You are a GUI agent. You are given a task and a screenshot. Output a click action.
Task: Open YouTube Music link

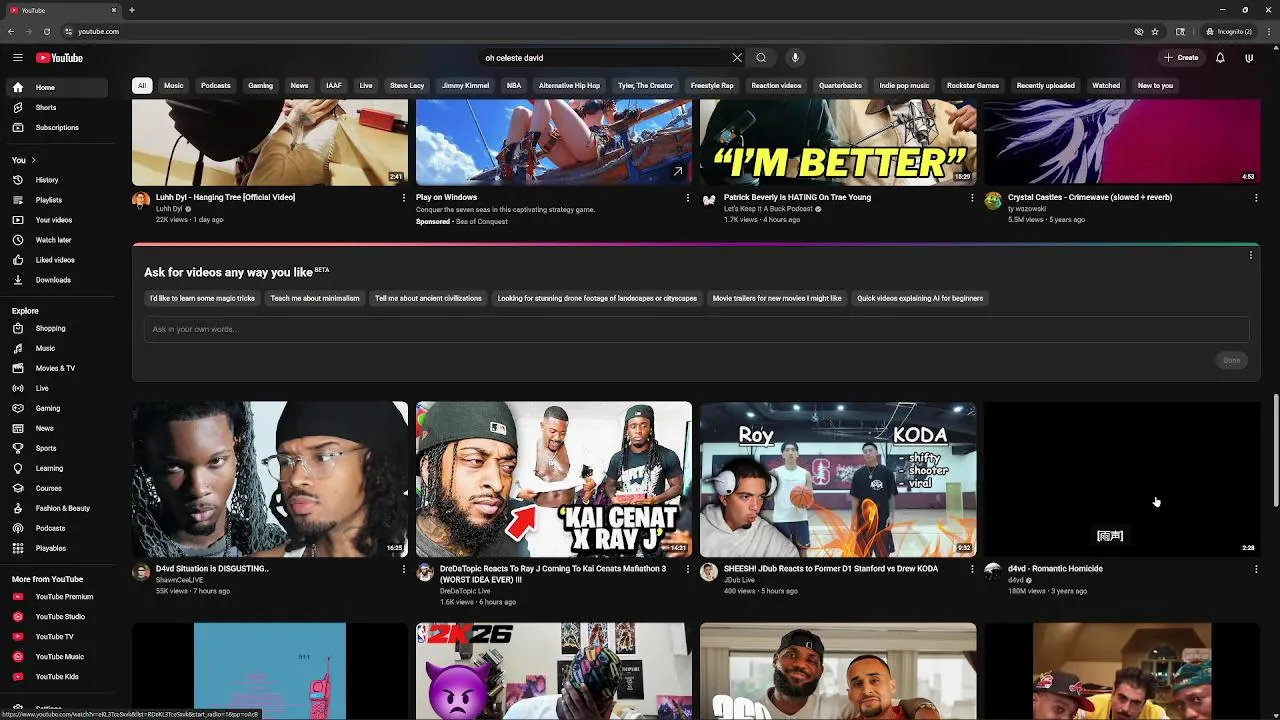(x=56, y=657)
